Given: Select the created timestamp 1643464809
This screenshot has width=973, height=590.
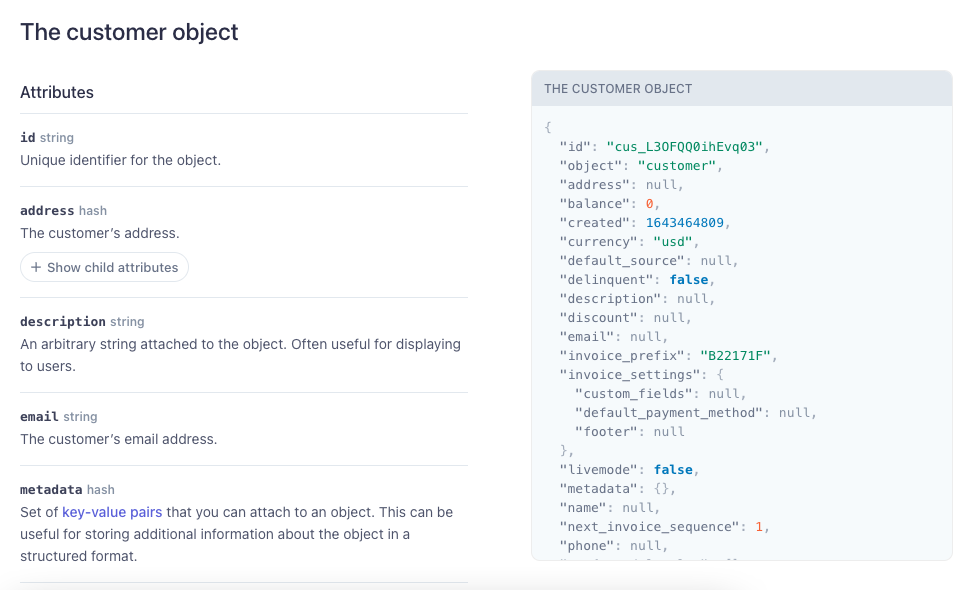Looking at the screenshot, I should pyautogui.click(x=684, y=223).
